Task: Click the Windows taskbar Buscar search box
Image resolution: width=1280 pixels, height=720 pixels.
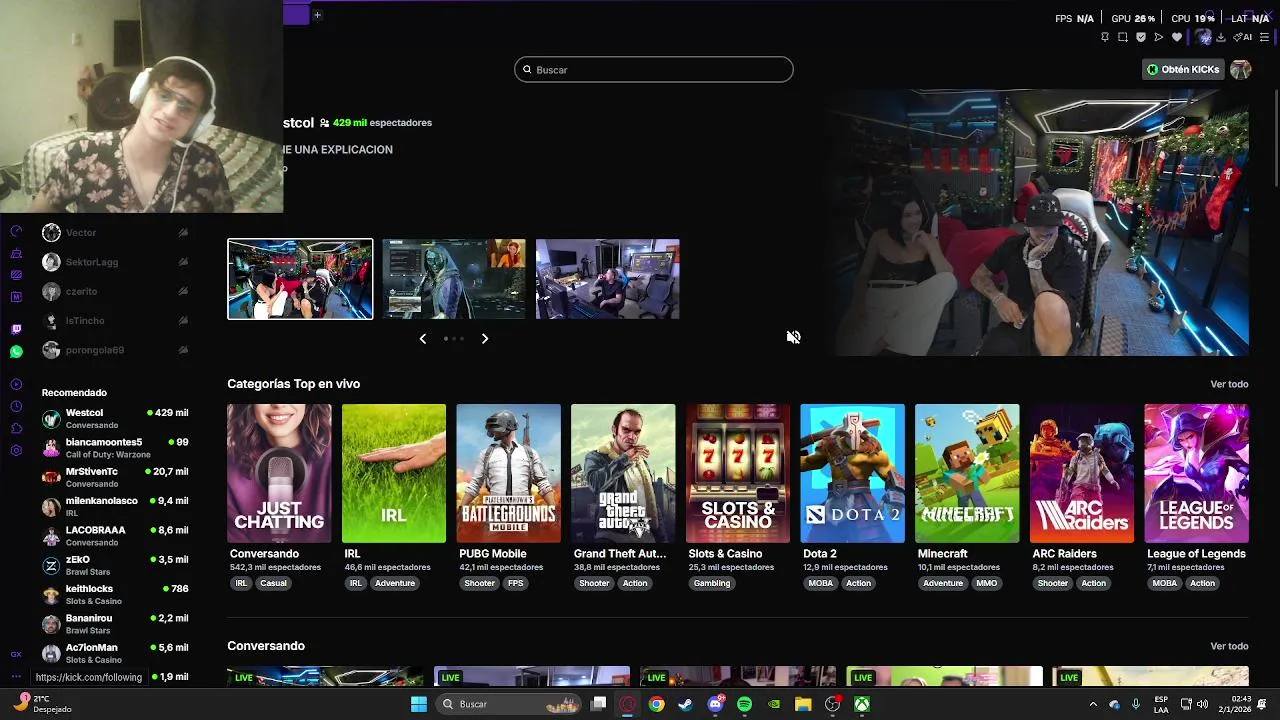Action: (508, 704)
